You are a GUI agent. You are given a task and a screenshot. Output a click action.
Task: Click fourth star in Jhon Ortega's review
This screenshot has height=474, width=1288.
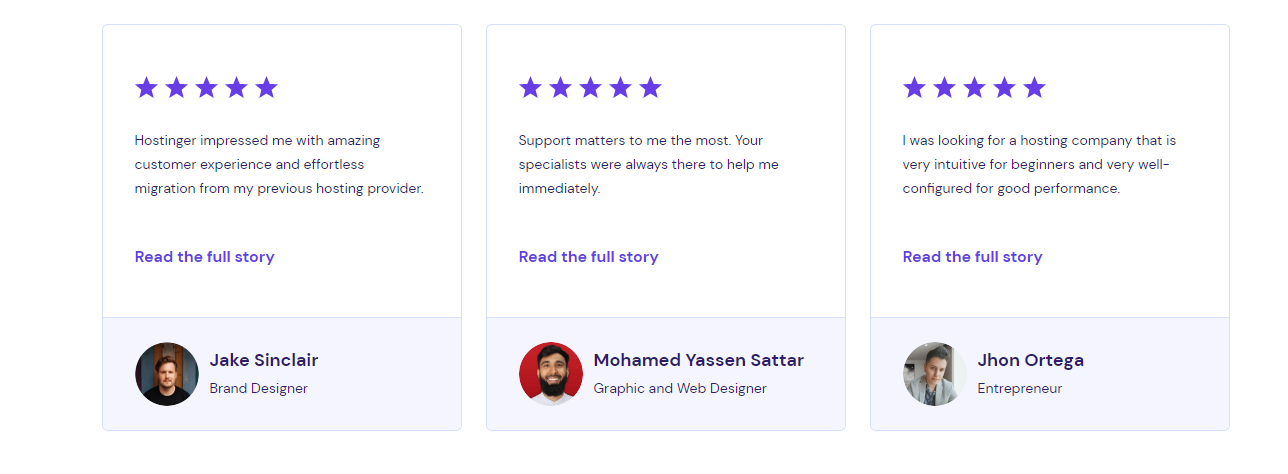(1004, 88)
